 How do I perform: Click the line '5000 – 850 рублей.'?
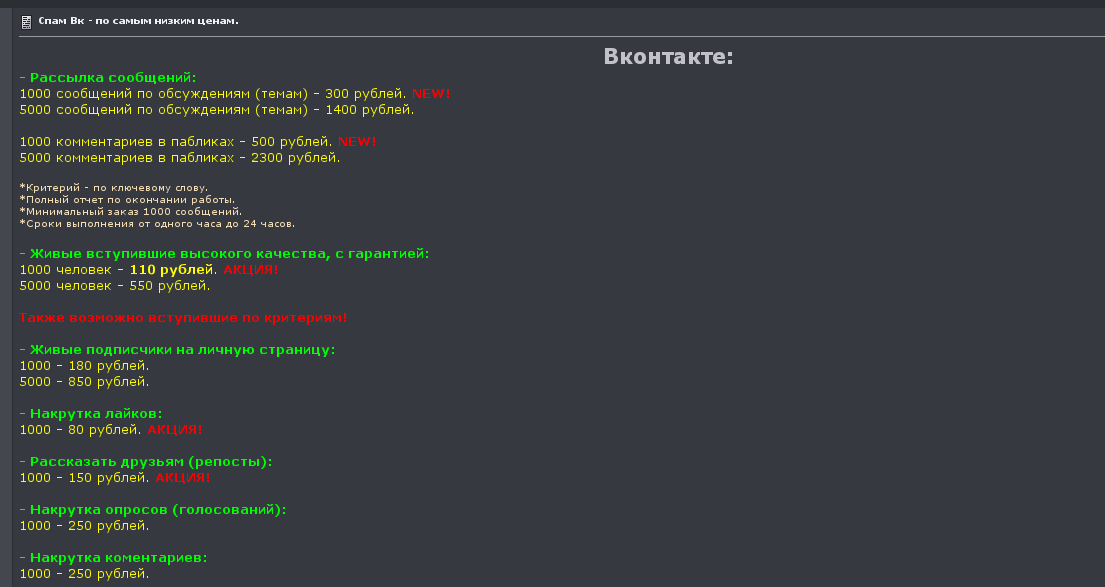click(x=85, y=382)
